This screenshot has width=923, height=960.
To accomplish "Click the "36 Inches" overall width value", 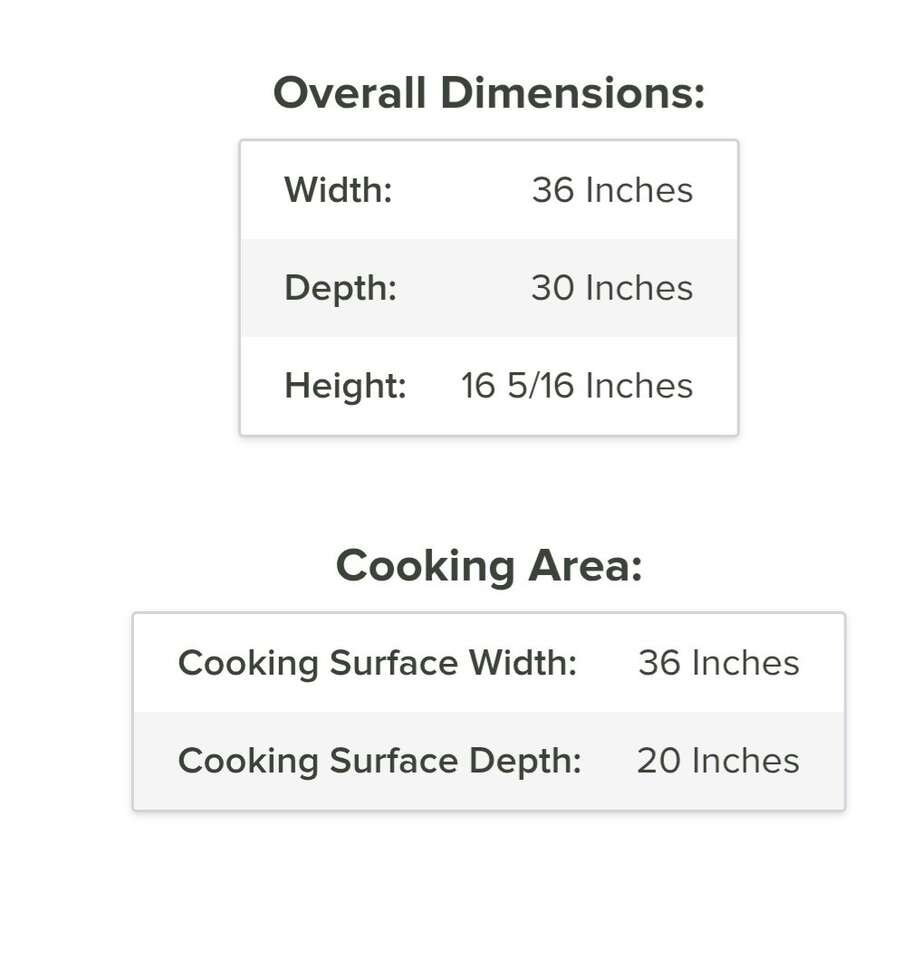I will coord(612,190).
